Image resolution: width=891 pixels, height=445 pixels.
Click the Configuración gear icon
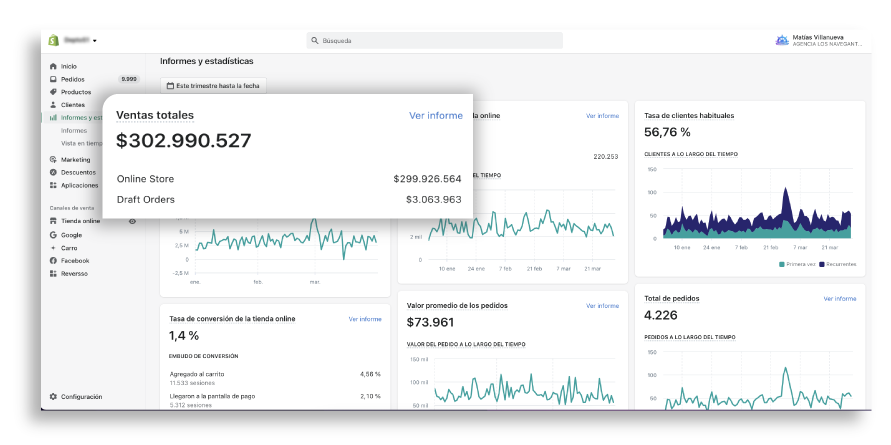tap(53, 397)
